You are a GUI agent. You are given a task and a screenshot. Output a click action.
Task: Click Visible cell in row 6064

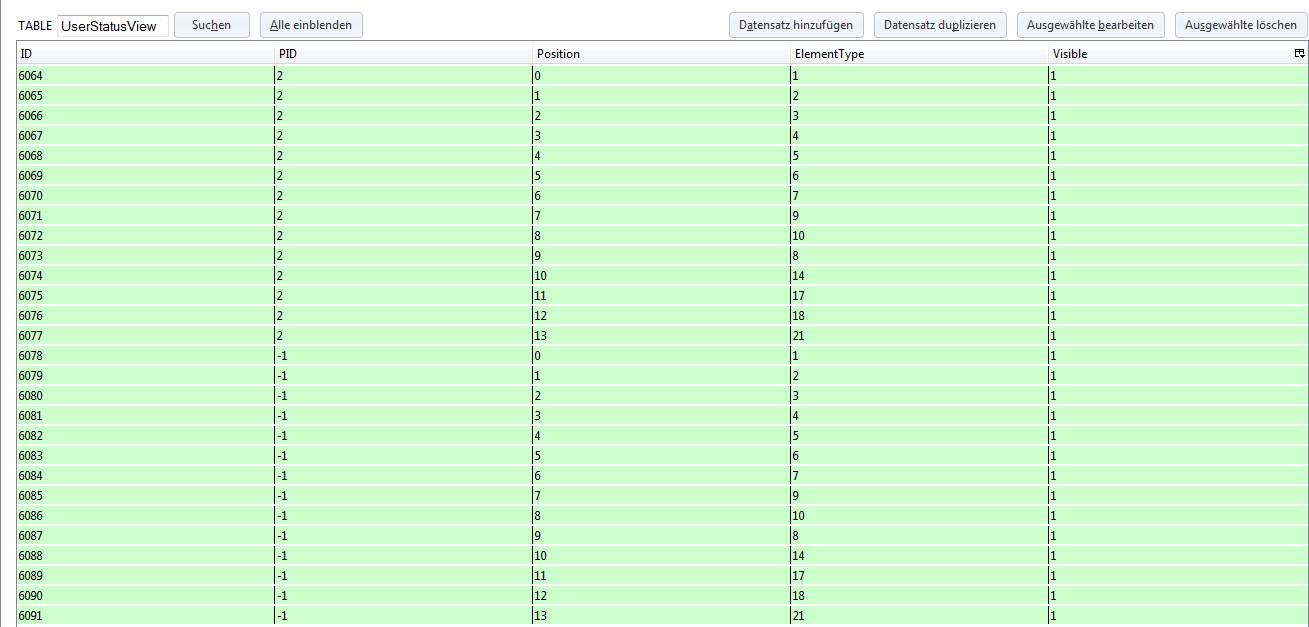[1177, 76]
